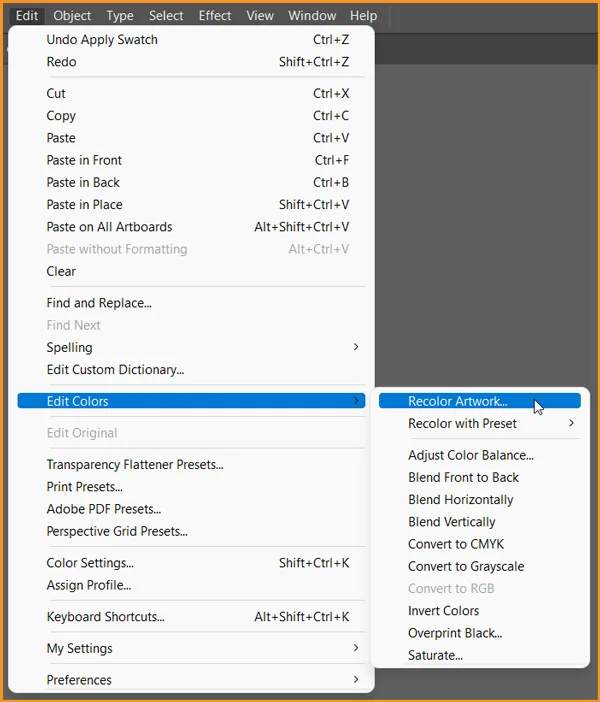The image size is (600, 702).
Task: Choose Find and Replace
Action: click(99, 303)
